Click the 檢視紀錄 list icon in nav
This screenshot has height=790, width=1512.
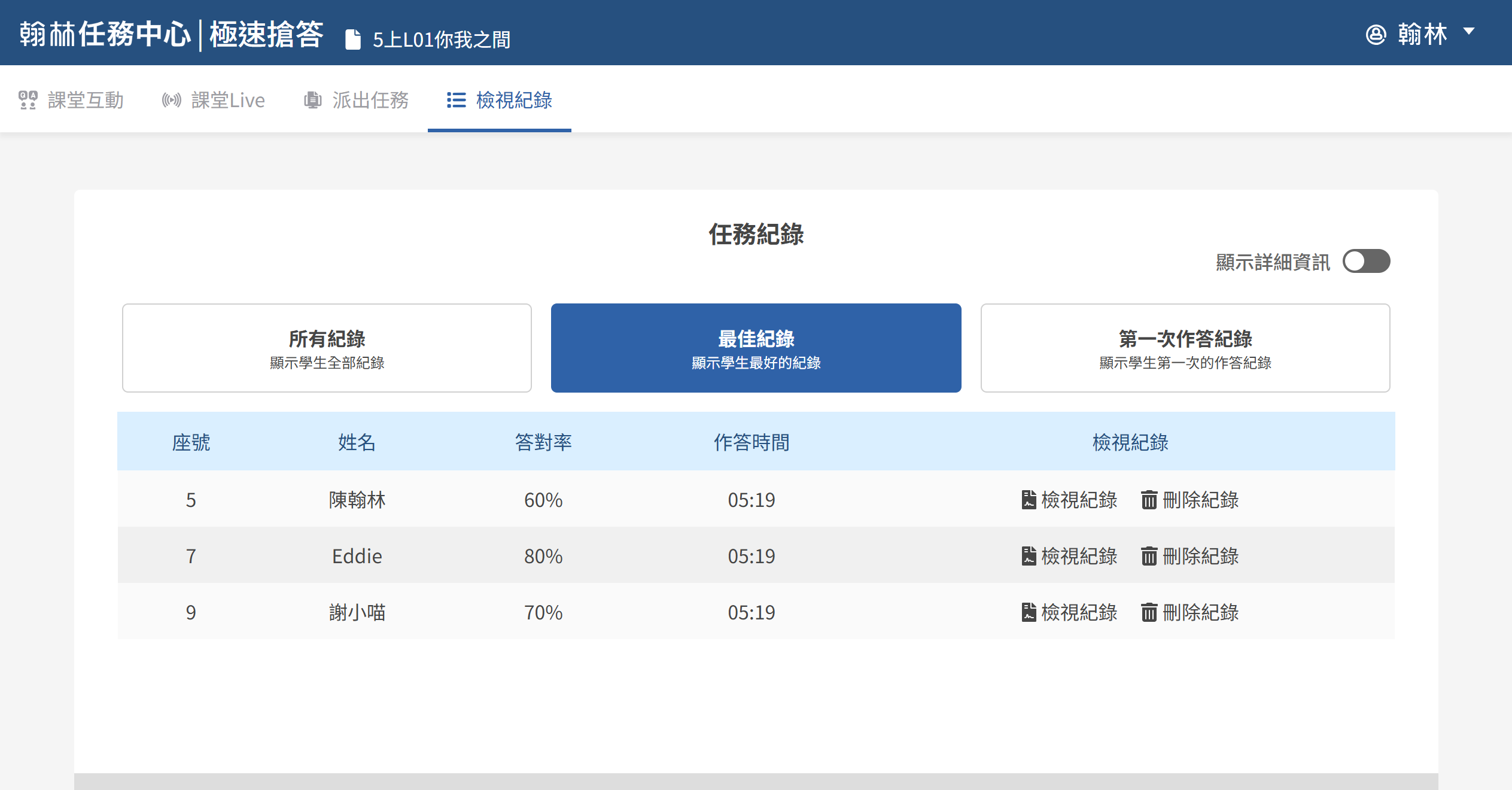(x=456, y=100)
